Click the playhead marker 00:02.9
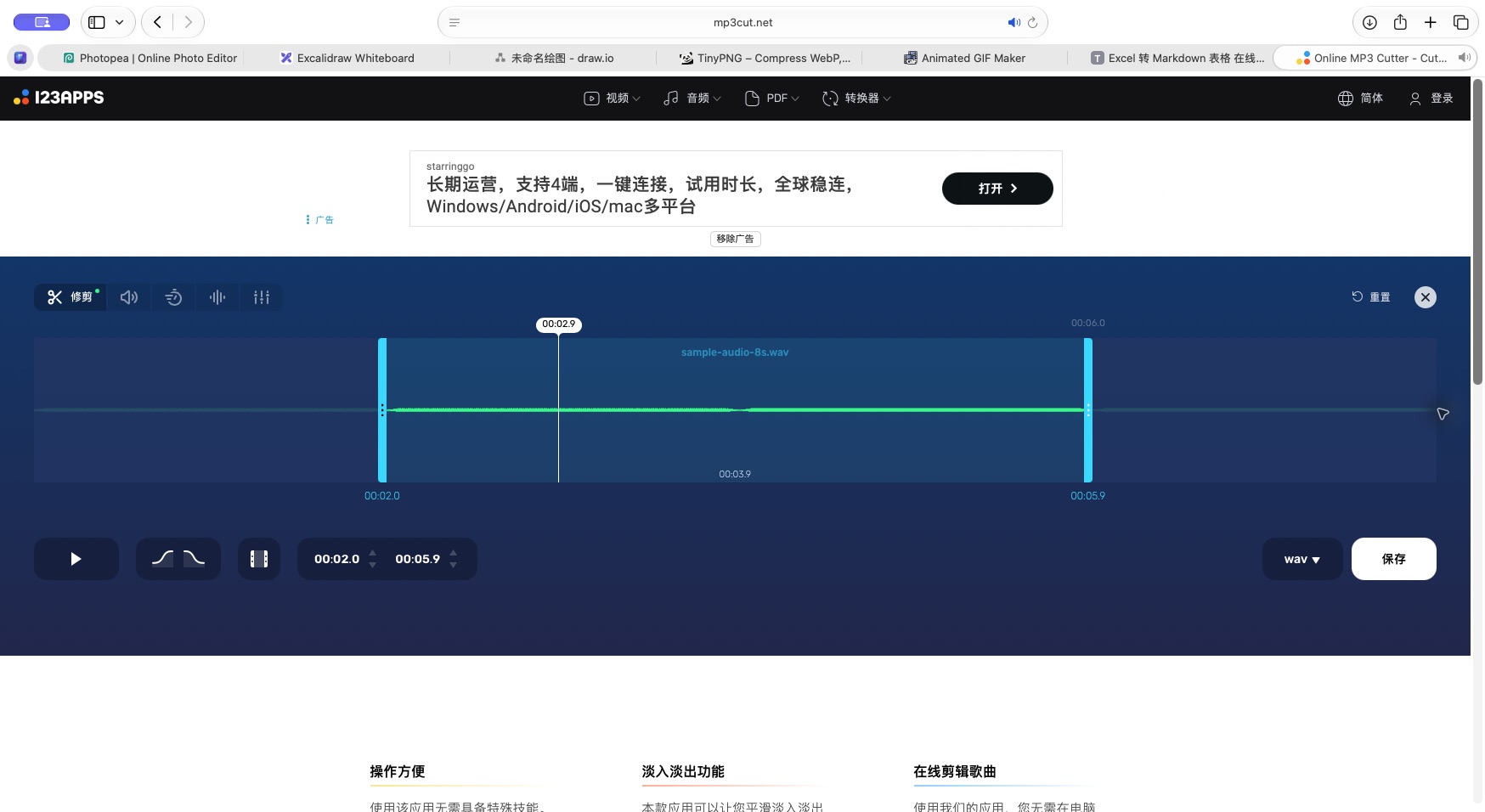 coord(559,324)
